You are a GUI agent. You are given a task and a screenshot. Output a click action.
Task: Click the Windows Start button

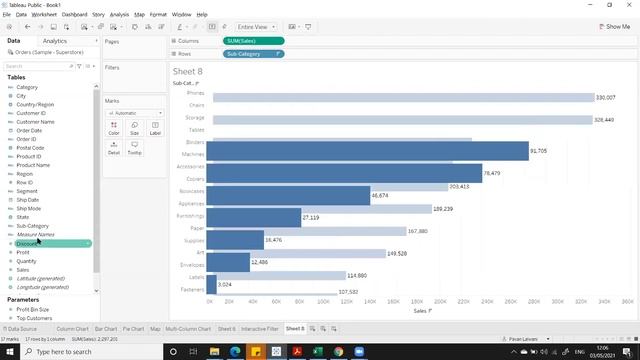tap(10, 351)
